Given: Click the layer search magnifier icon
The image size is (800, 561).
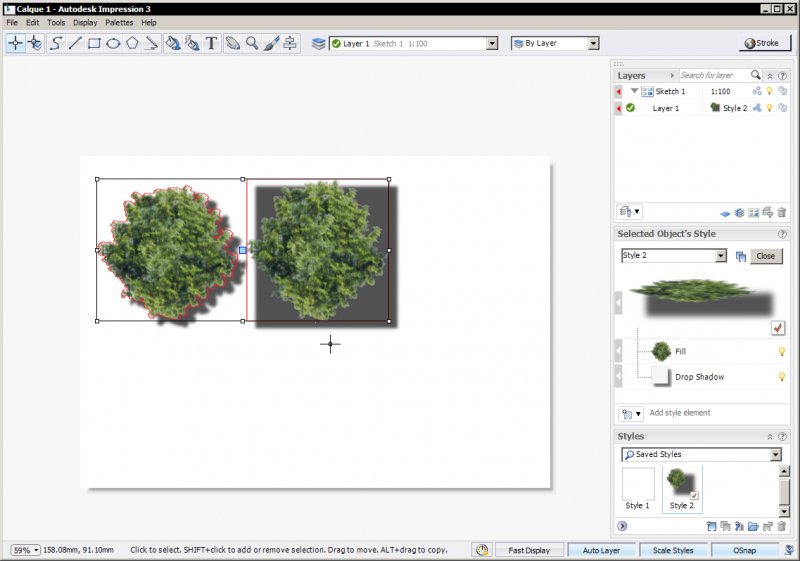Looking at the screenshot, I should (756, 75).
